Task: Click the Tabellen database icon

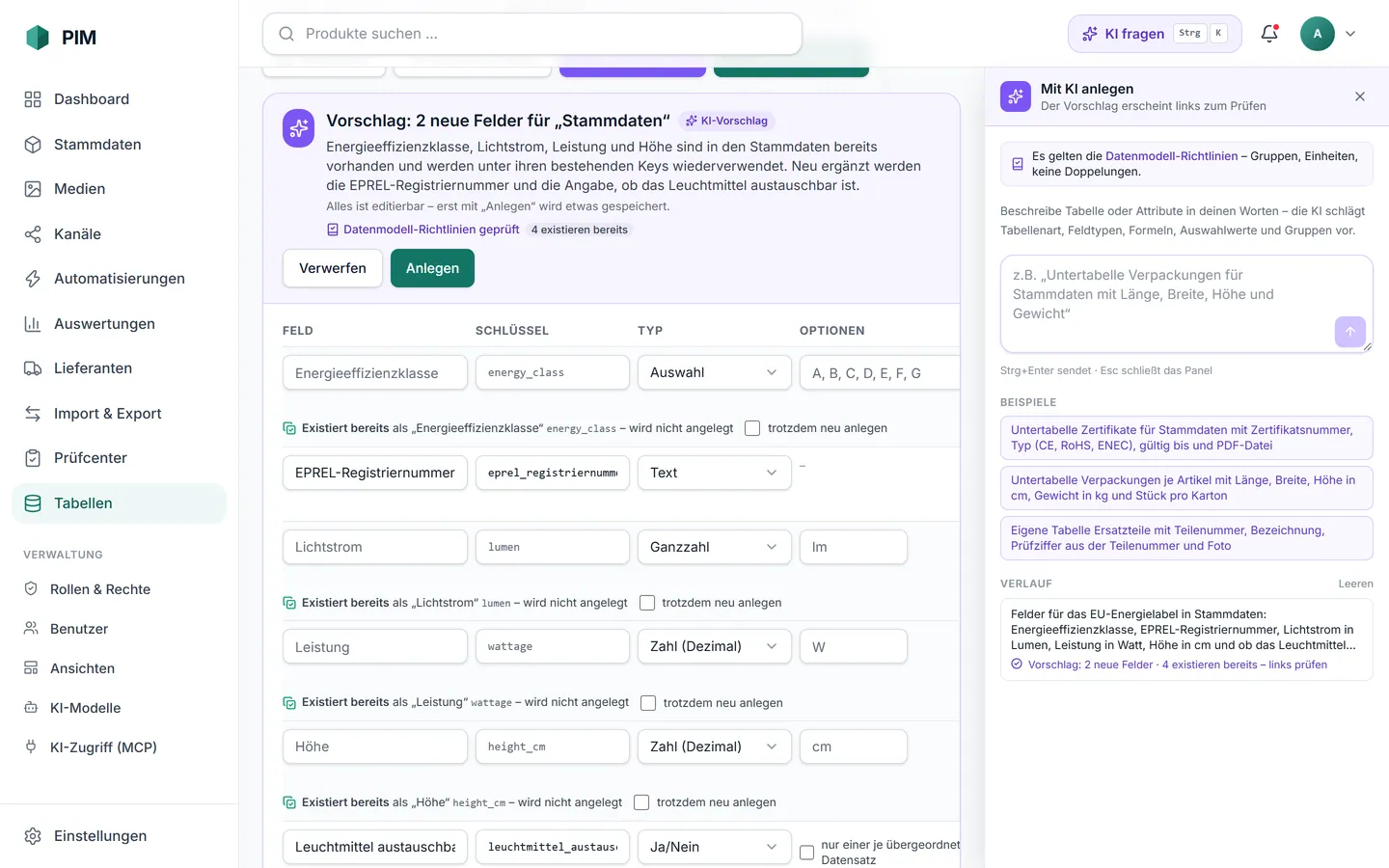Action: click(x=33, y=503)
